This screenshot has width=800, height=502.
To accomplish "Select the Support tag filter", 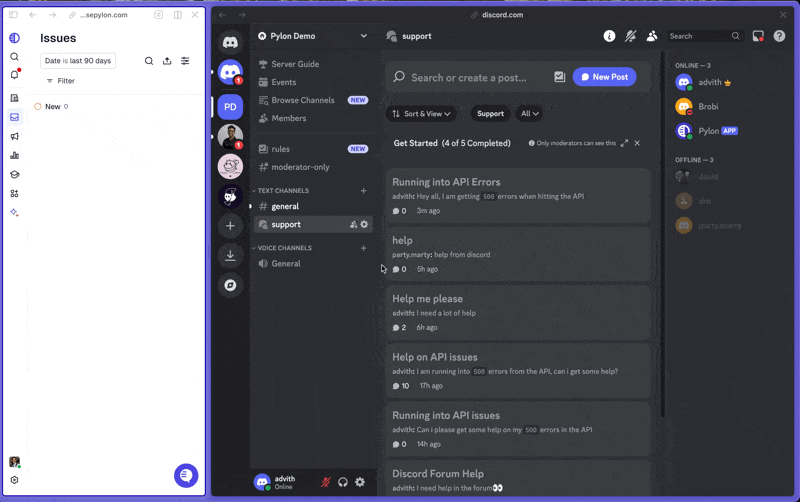I will [x=490, y=114].
